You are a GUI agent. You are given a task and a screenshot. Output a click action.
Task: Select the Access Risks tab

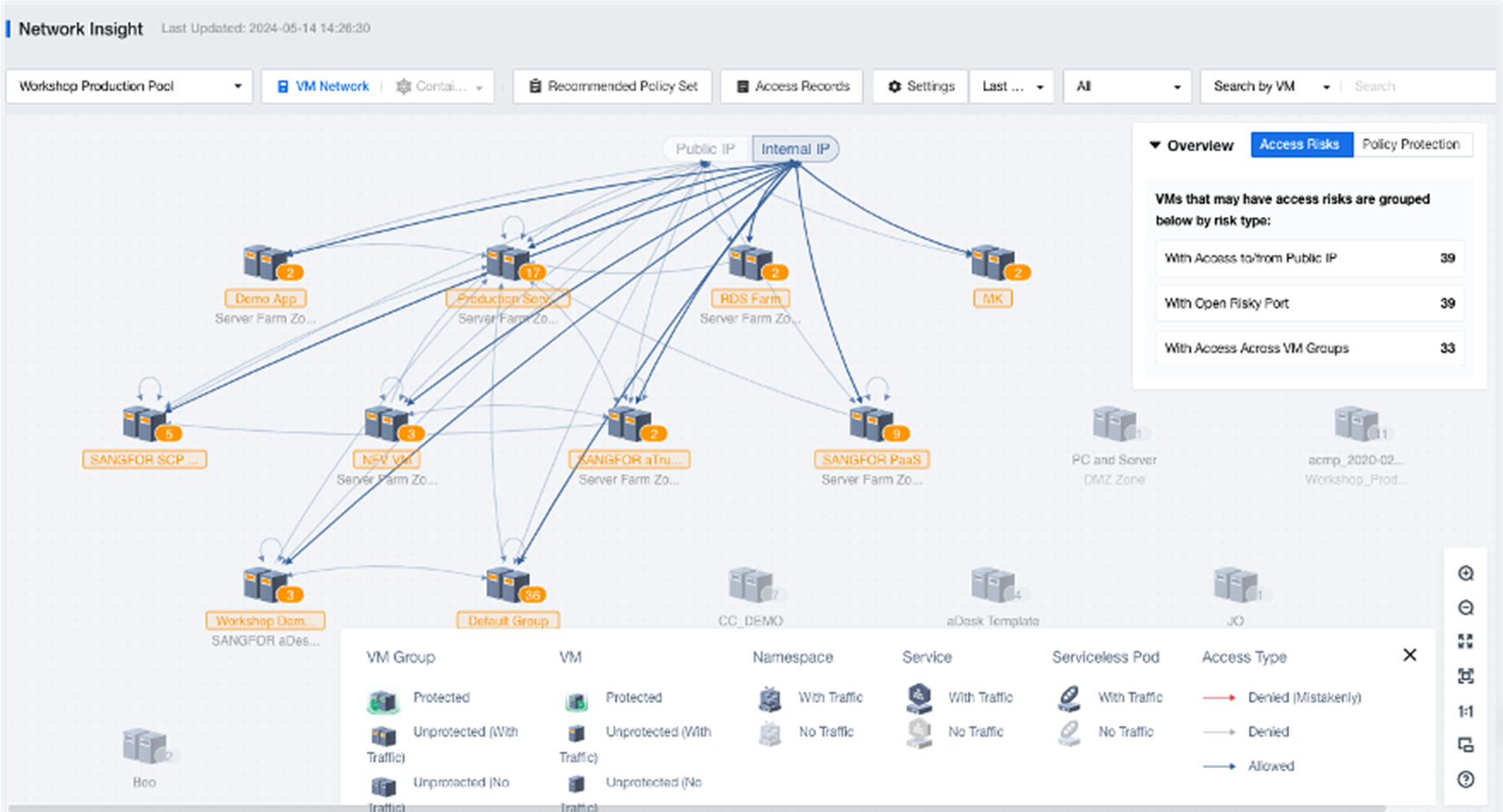coord(1302,144)
